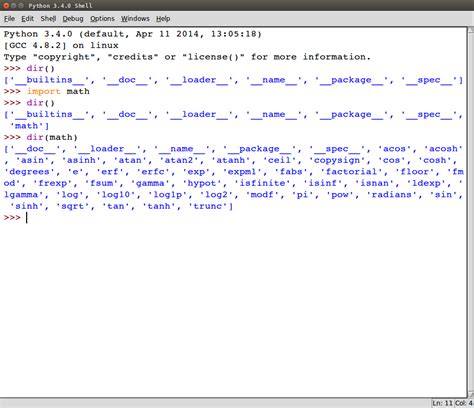Open the Options menu
The width and height of the screenshot is (474, 408).
click(x=102, y=19)
